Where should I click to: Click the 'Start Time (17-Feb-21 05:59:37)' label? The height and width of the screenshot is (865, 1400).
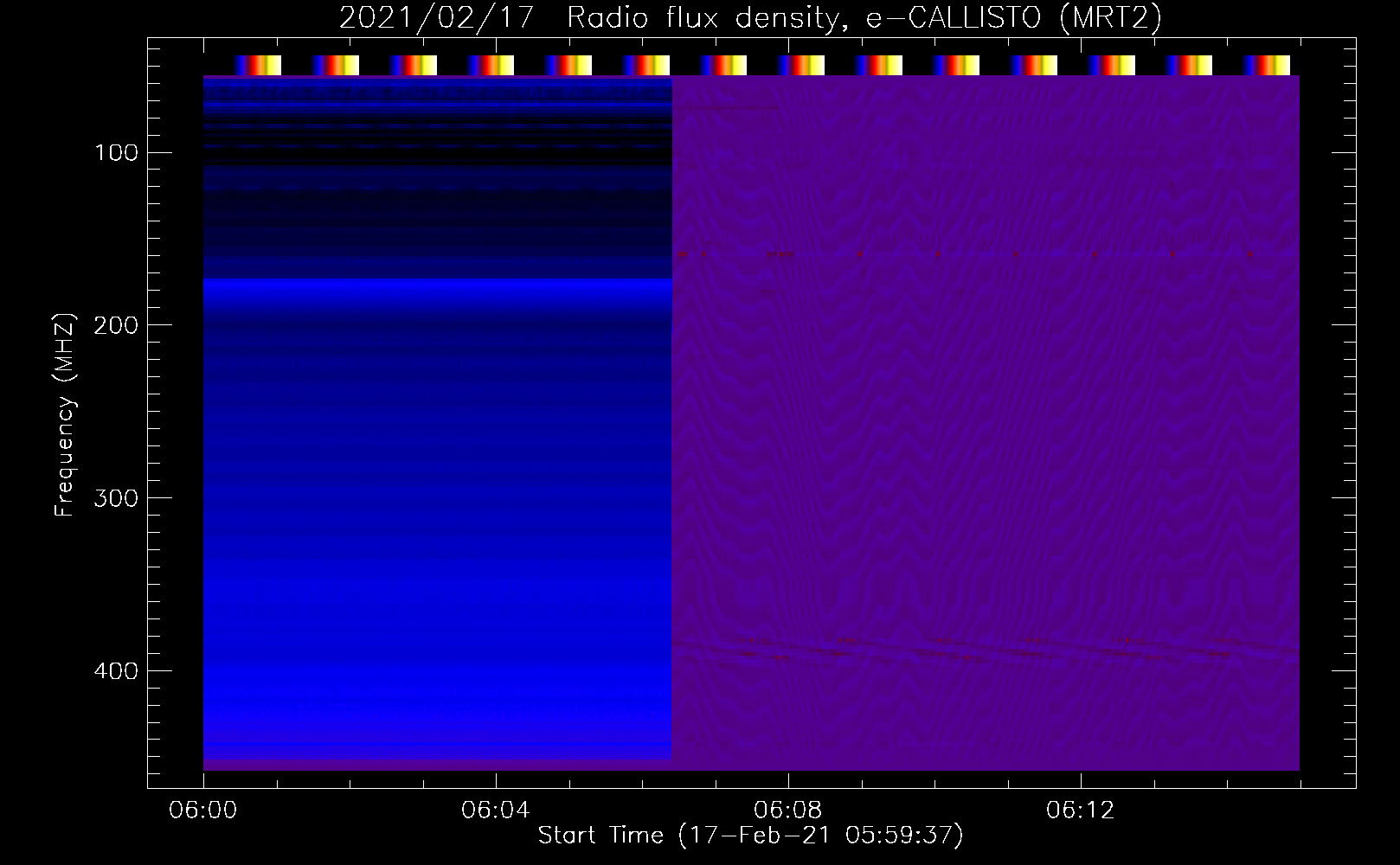click(x=750, y=836)
